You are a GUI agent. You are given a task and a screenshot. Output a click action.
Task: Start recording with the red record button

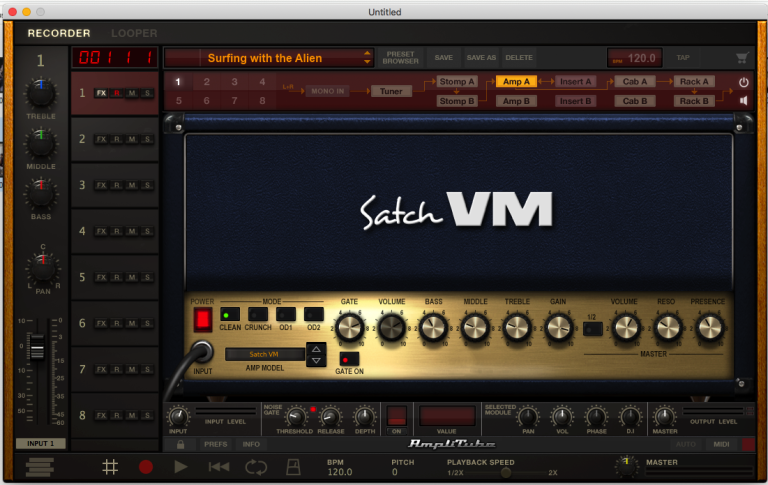point(145,467)
